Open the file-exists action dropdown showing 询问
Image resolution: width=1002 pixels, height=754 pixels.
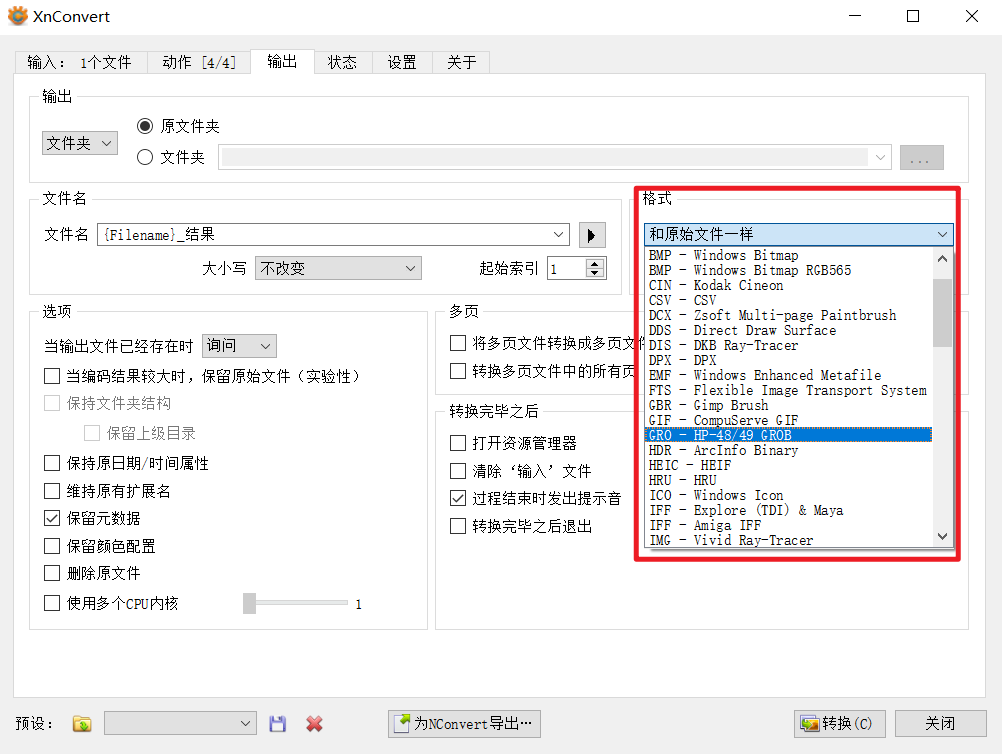pyautogui.click(x=239, y=346)
